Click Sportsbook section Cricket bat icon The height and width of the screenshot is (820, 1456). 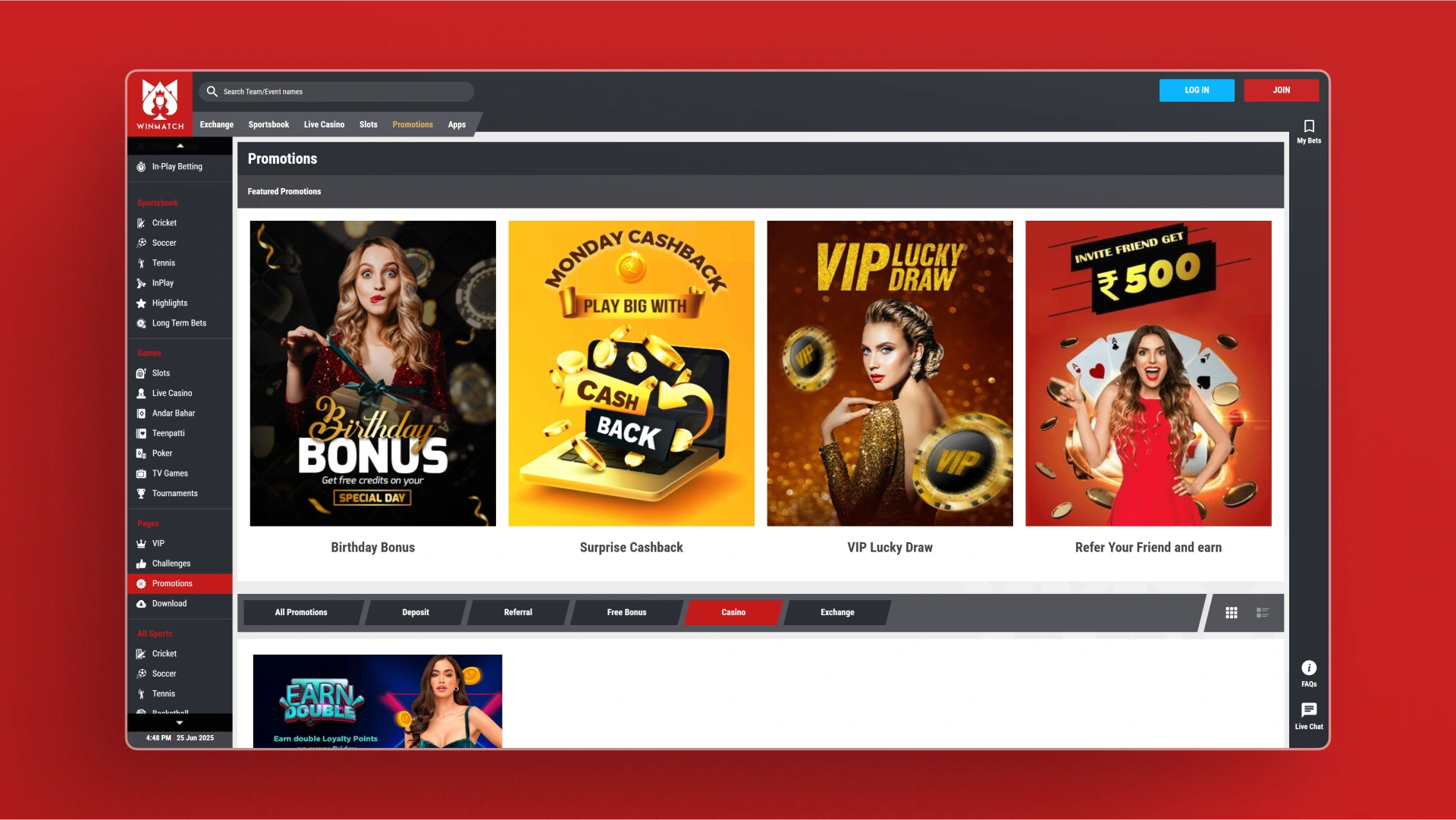141,223
